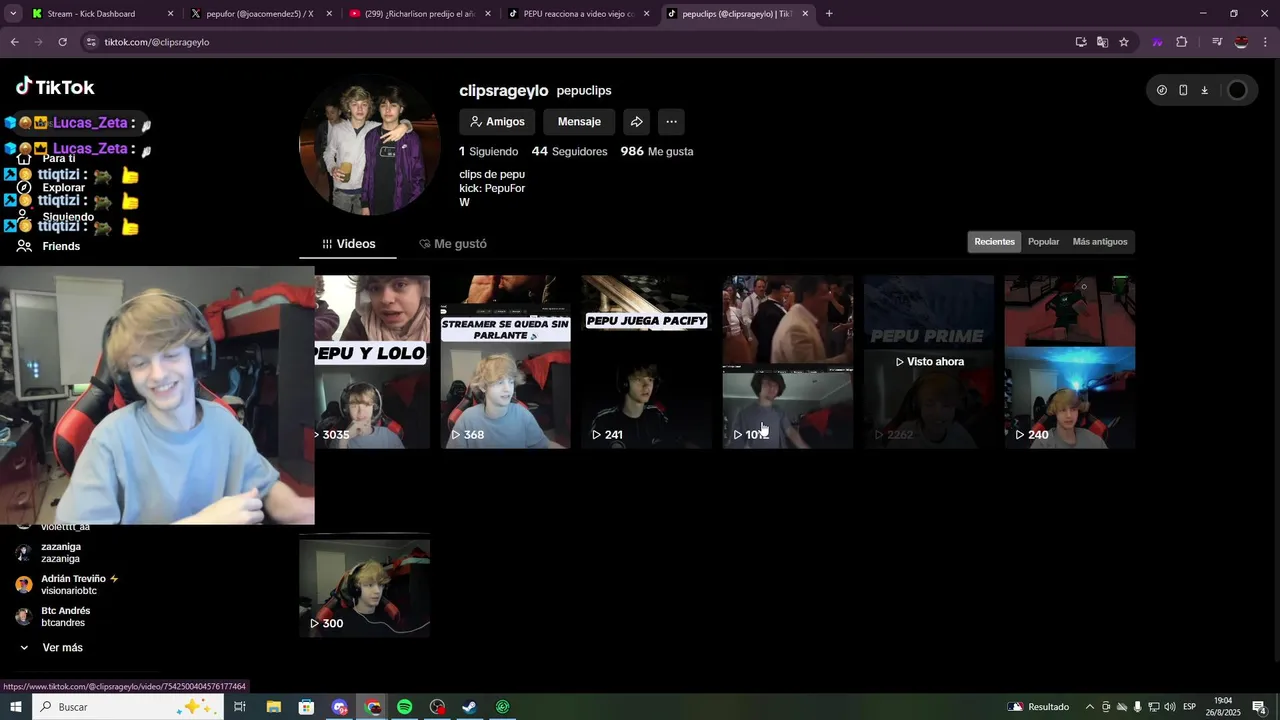Expand Ver más in following accounts list
This screenshot has width=1280, height=720.
coord(52,648)
